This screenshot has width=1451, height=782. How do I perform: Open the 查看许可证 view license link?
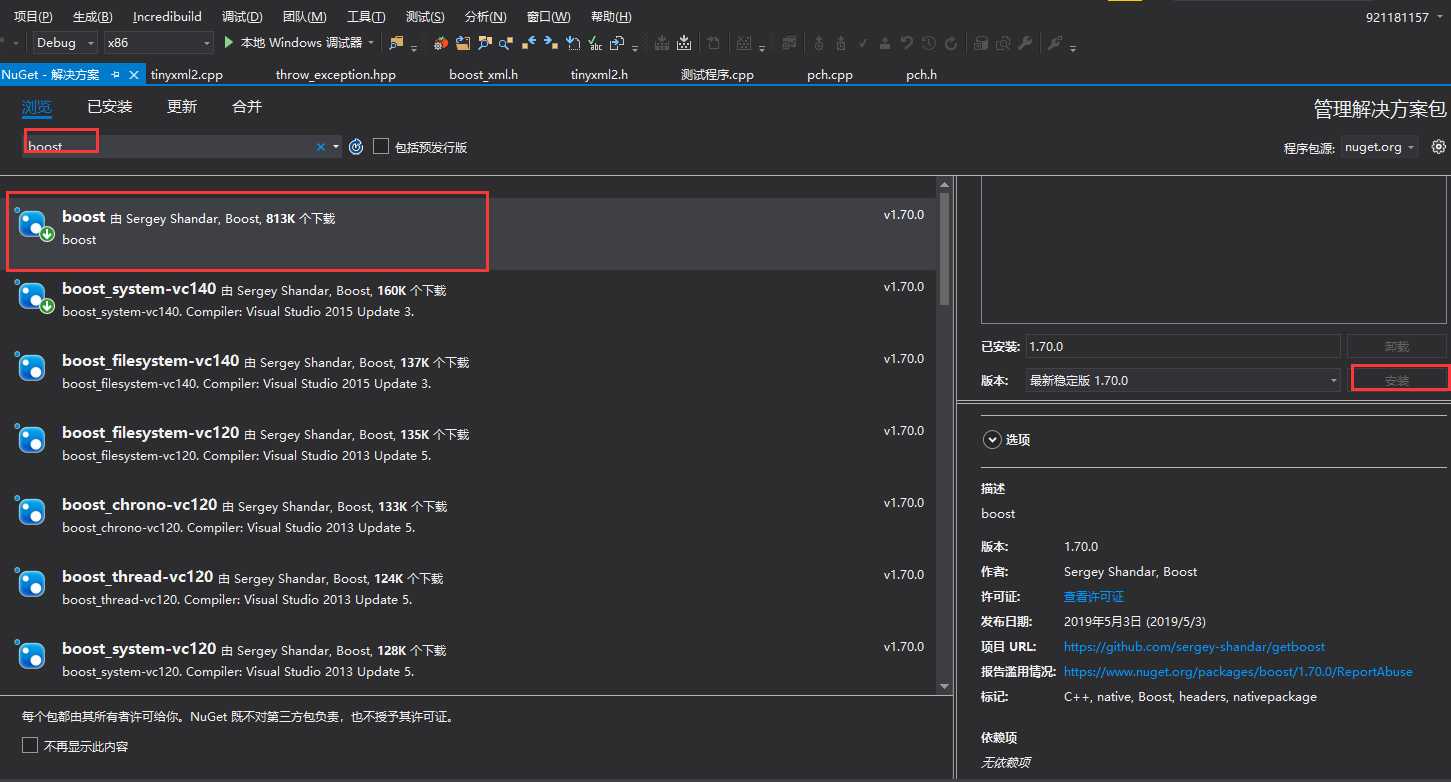pos(1094,596)
